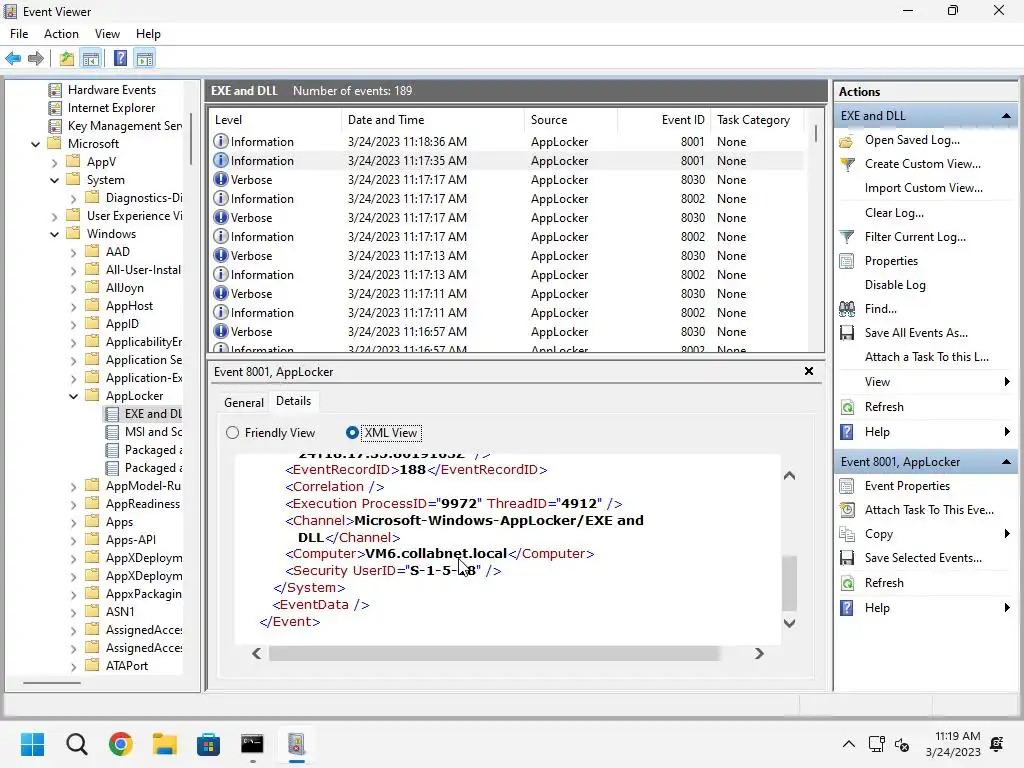
Task: Switch to the Details tab
Action: point(293,401)
